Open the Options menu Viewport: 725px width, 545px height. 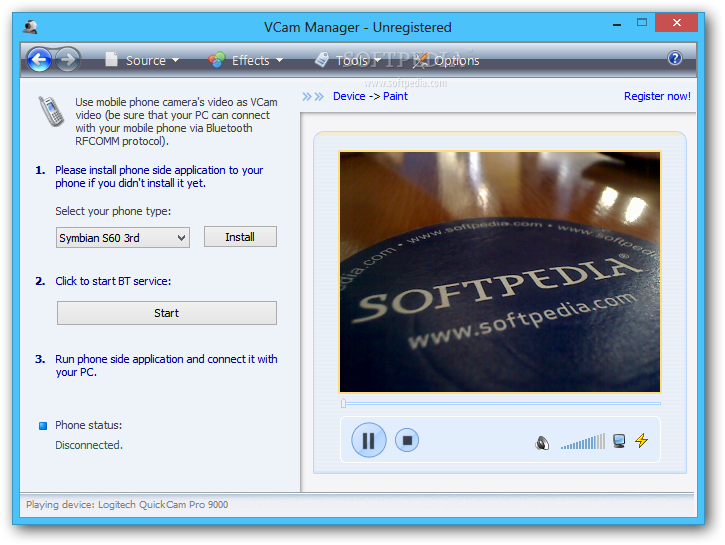446,60
